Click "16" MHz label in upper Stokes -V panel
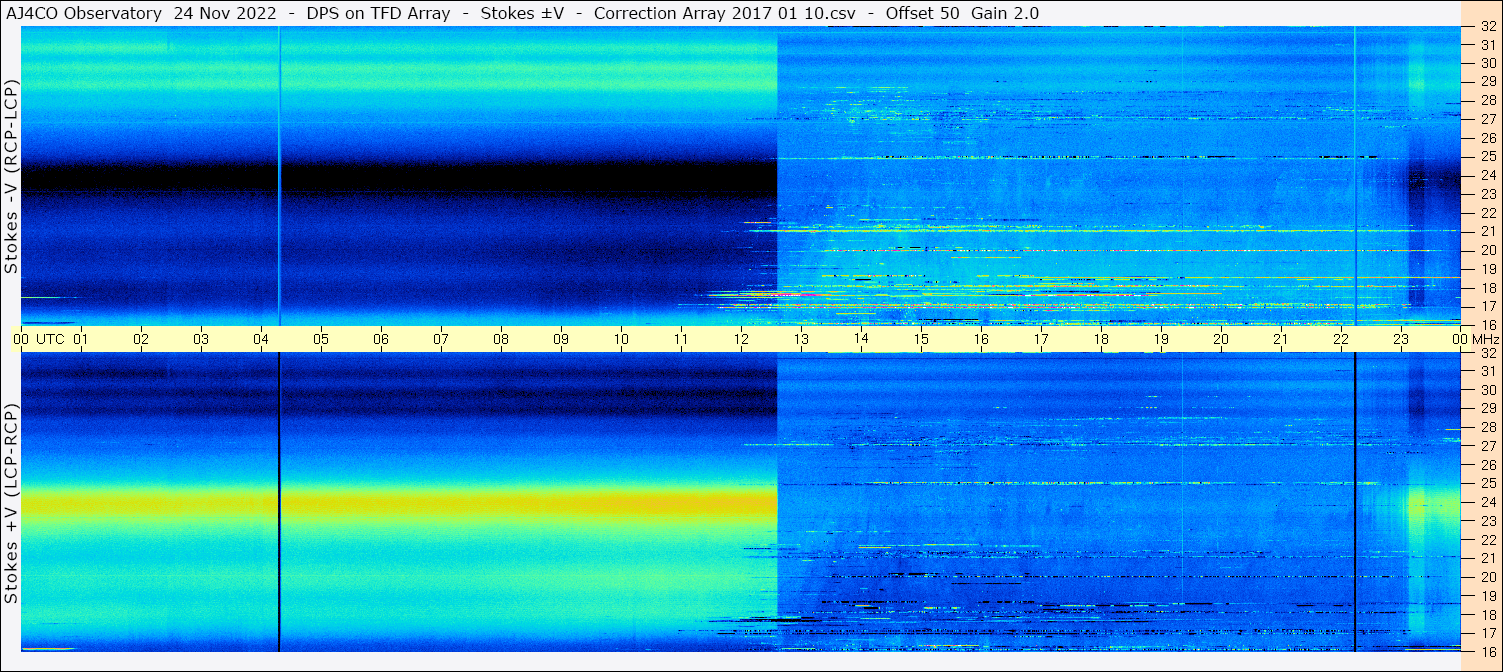 pyautogui.click(x=1488, y=325)
